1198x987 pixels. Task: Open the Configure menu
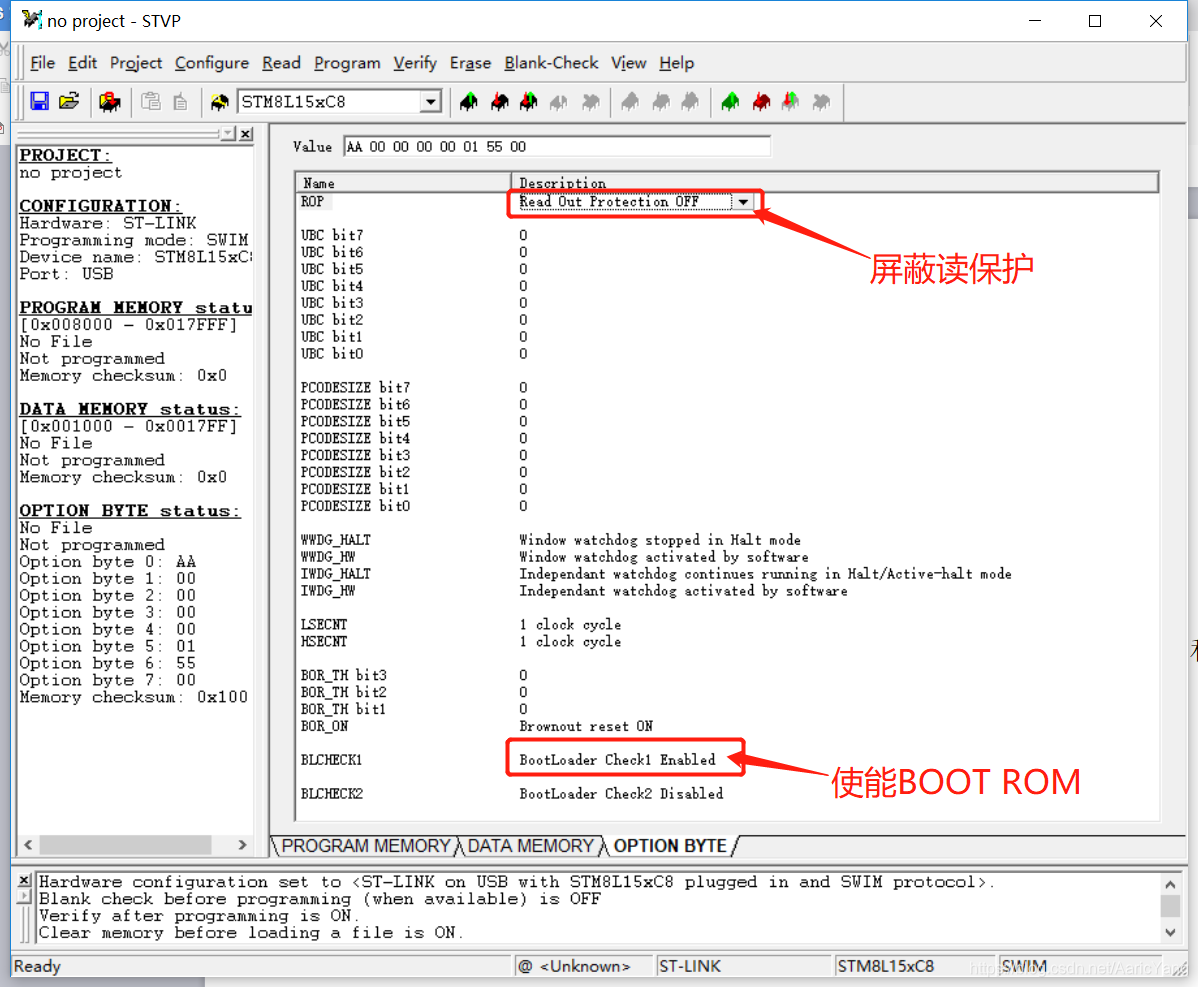212,63
